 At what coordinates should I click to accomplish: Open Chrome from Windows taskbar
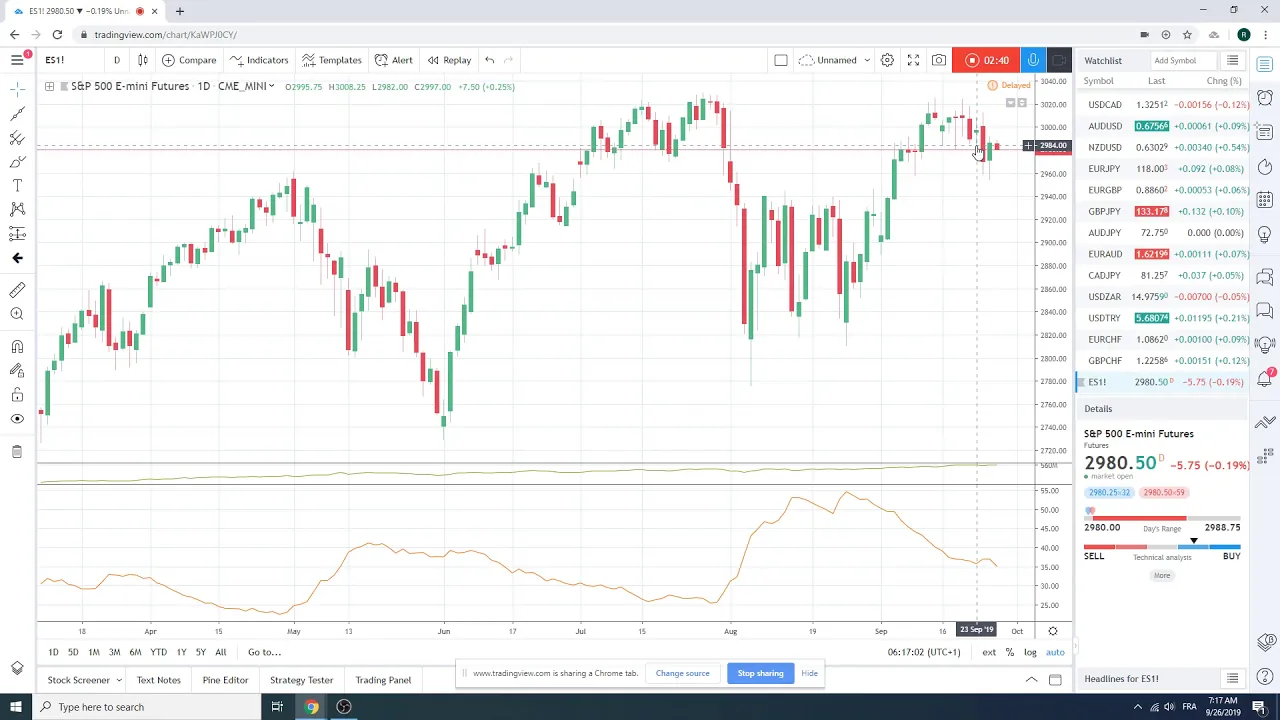tap(311, 707)
